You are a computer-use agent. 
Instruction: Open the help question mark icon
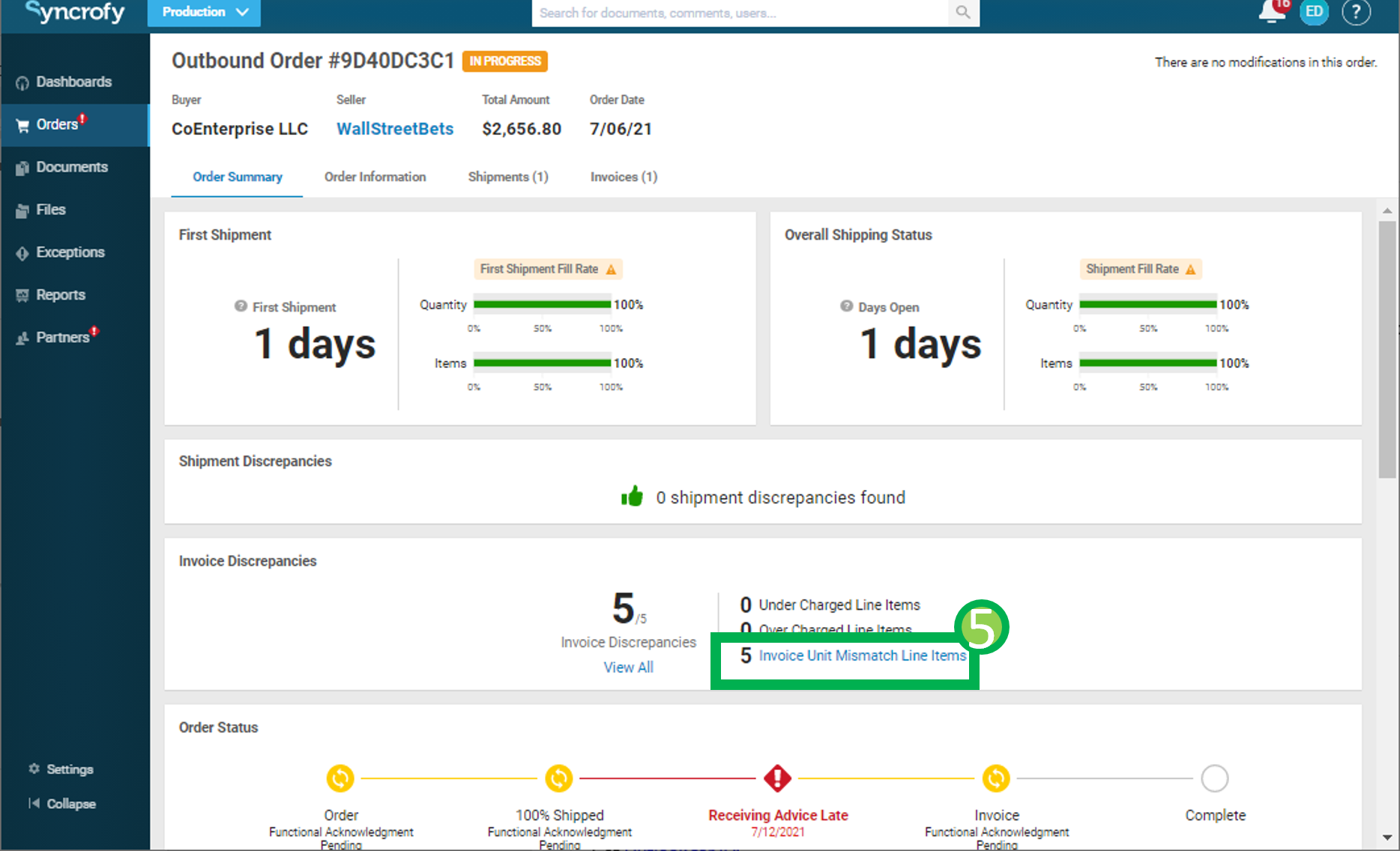1356,12
